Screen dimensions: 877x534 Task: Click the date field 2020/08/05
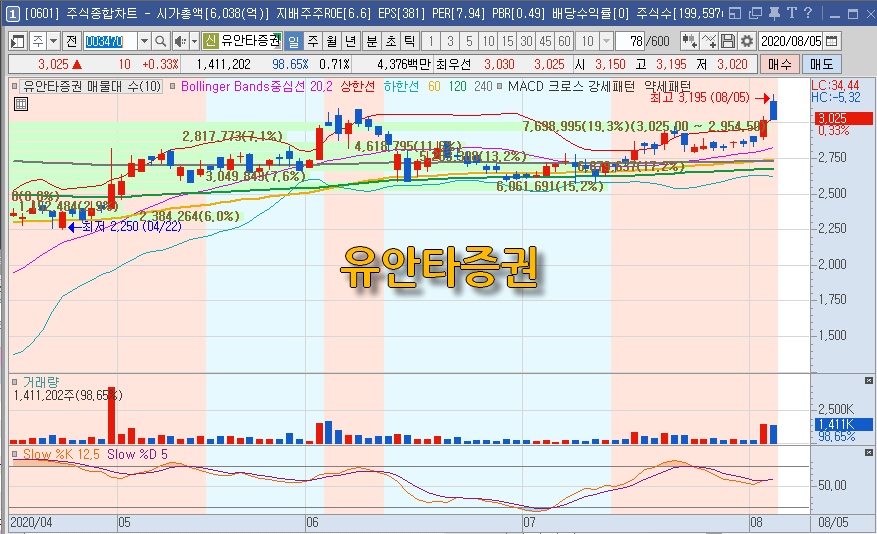(791, 41)
